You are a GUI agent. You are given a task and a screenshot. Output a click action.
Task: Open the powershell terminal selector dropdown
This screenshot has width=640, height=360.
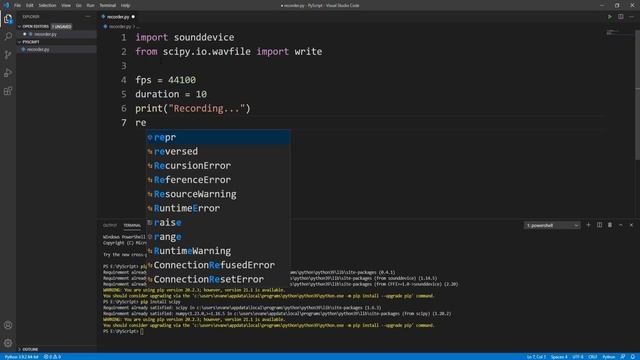(x=552, y=225)
